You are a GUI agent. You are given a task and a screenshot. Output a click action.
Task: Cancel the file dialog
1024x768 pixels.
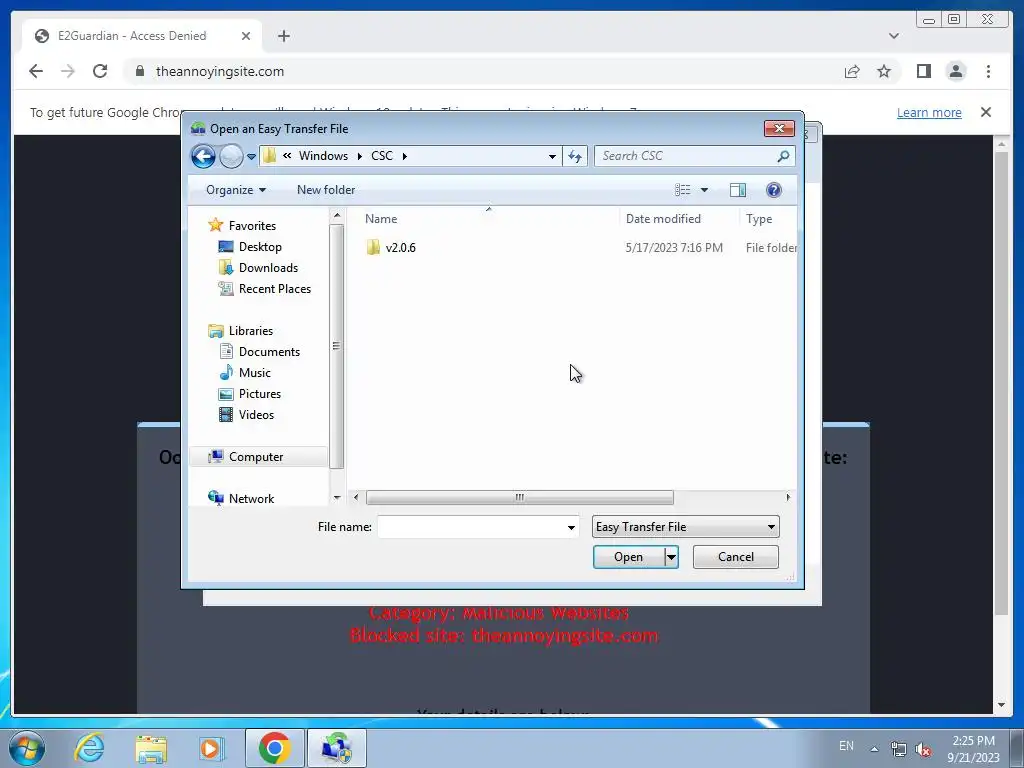[736, 557]
